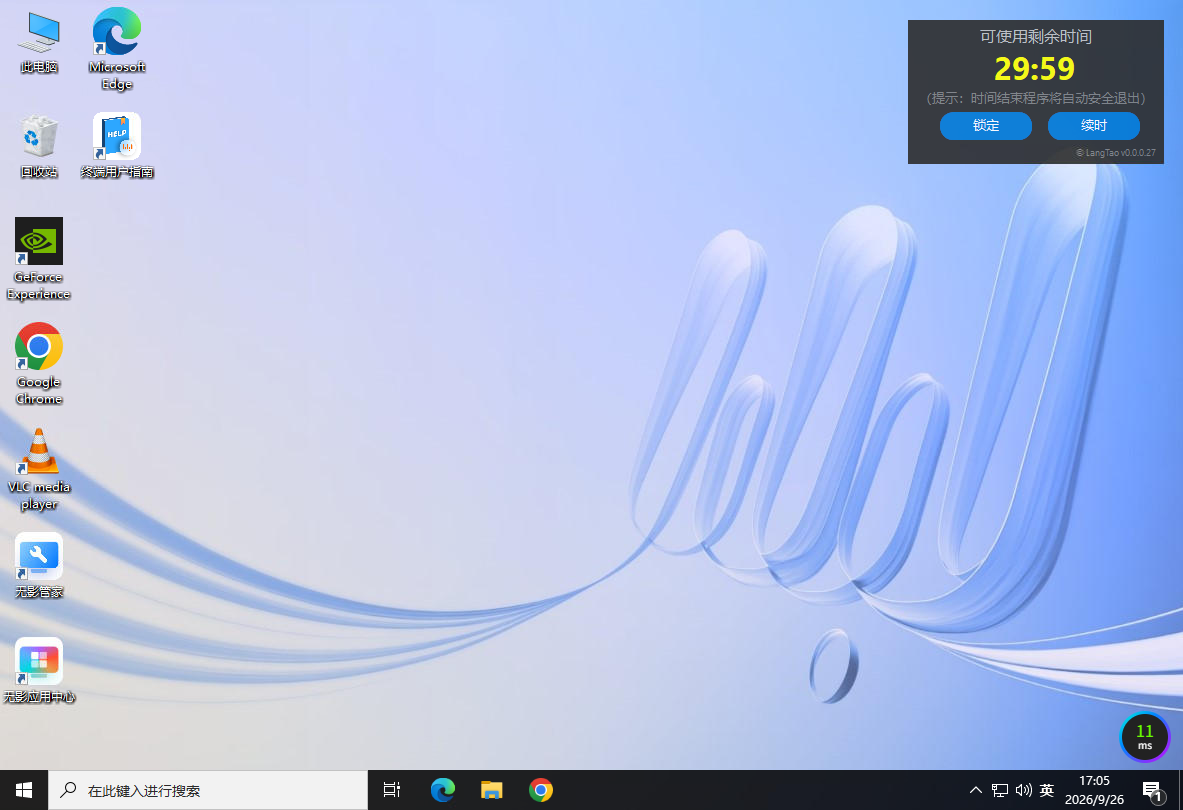Click the taskbar search box
This screenshot has height=810, width=1183.
point(208,790)
